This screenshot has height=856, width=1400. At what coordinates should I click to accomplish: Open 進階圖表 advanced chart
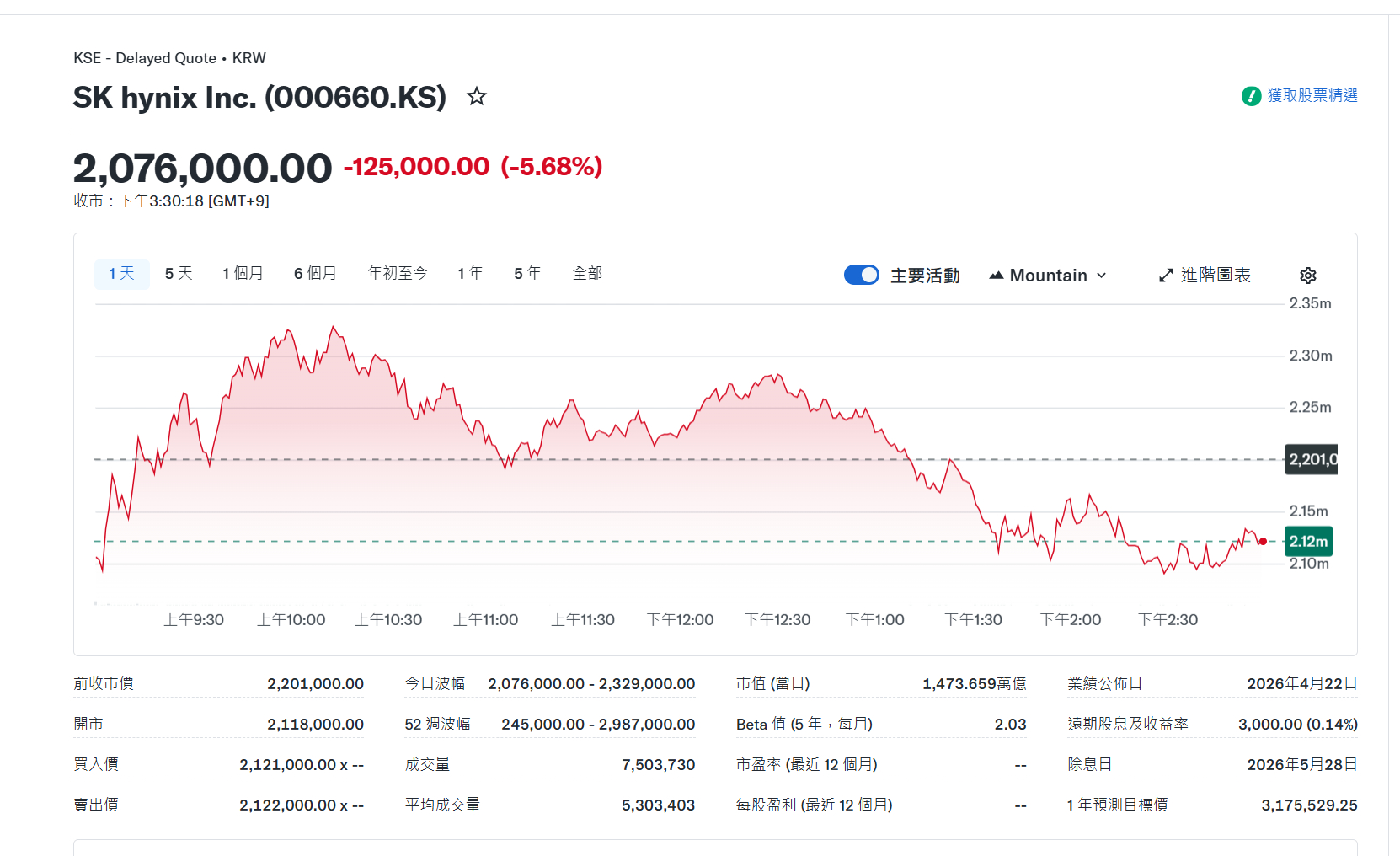coord(1205,276)
